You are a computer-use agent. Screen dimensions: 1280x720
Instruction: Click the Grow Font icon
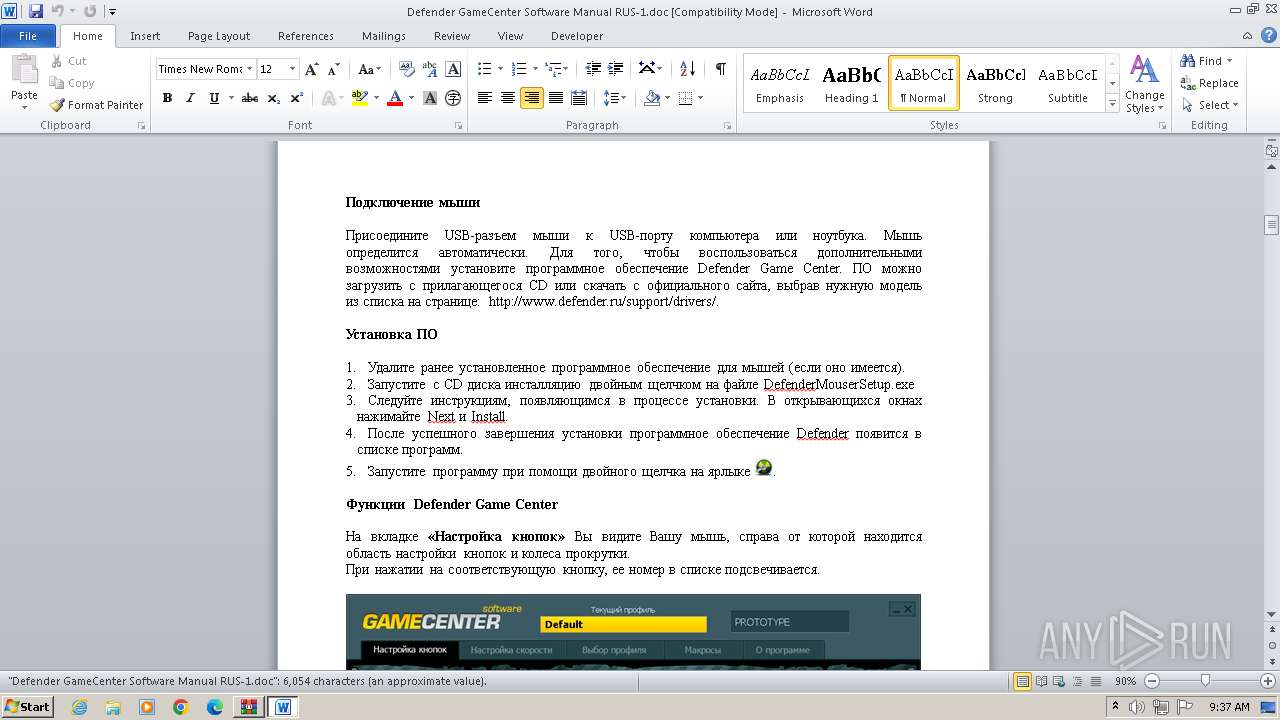coord(312,69)
